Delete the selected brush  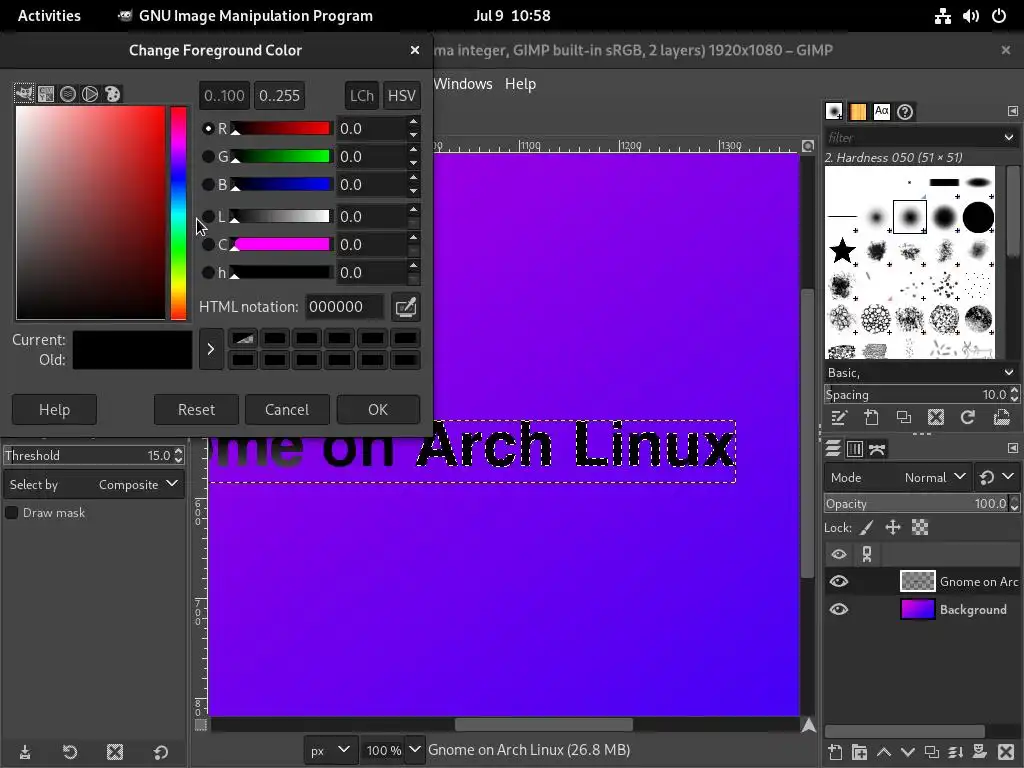point(936,417)
